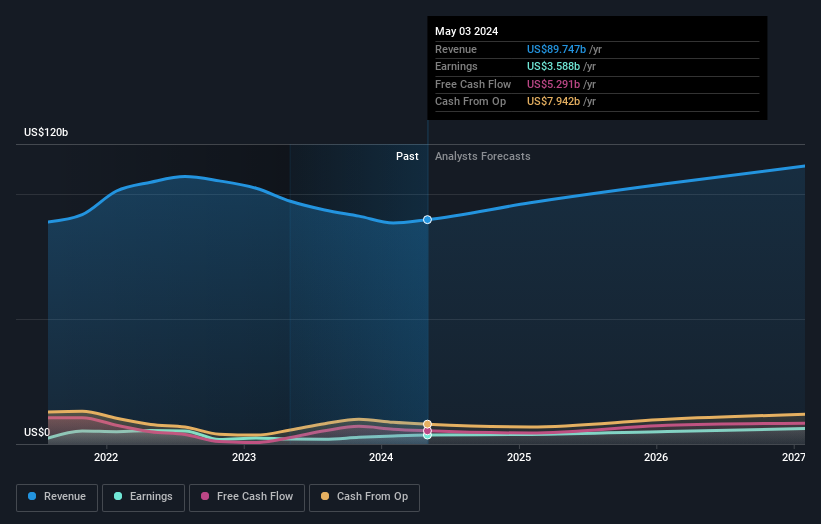Select the 2026 x-axis label

[656, 457]
